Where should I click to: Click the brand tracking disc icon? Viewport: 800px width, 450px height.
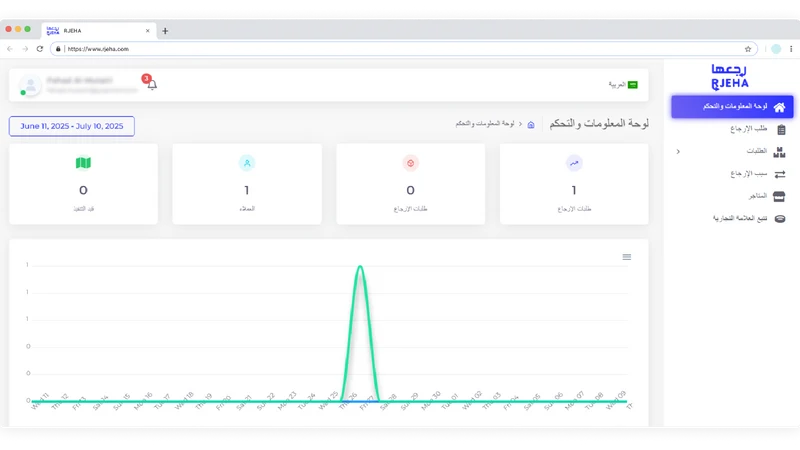point(780,219)
